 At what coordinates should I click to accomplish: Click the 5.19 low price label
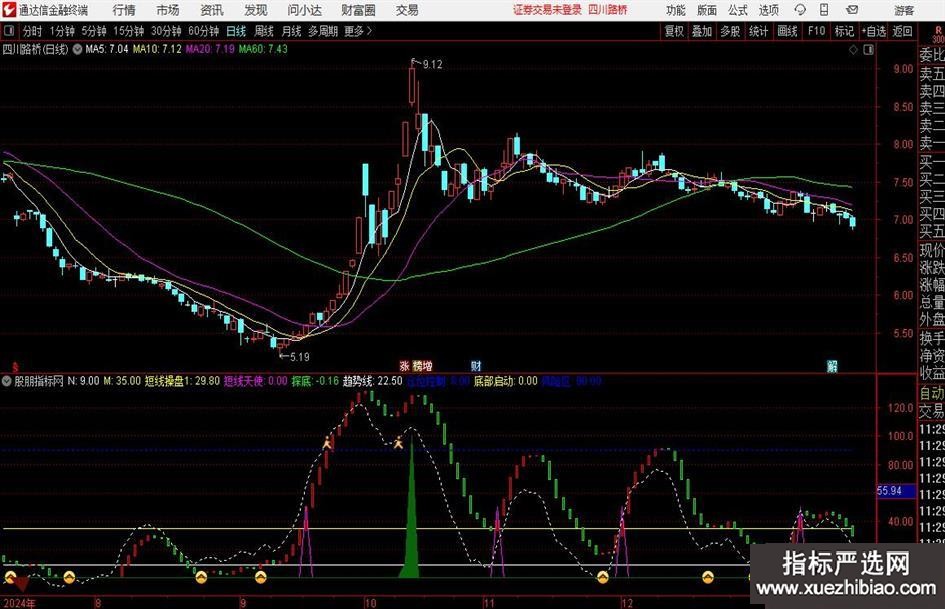pyautogui.click(x=300, y=357)
